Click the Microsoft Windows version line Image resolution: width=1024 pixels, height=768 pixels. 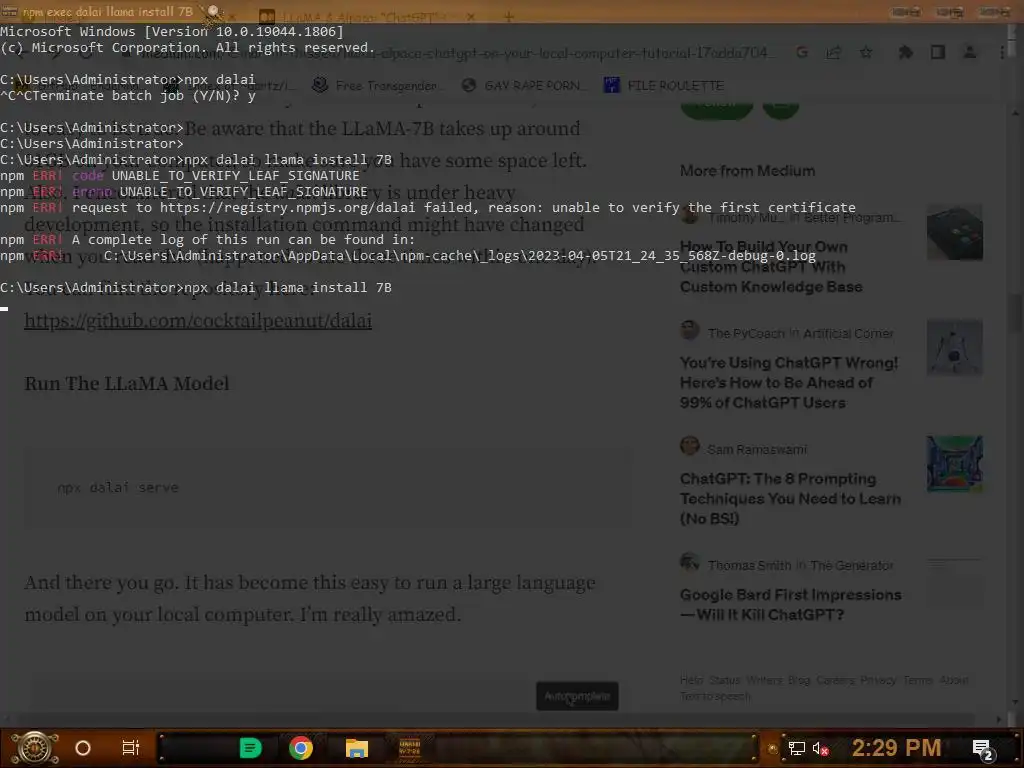click(x=172, y=31)
